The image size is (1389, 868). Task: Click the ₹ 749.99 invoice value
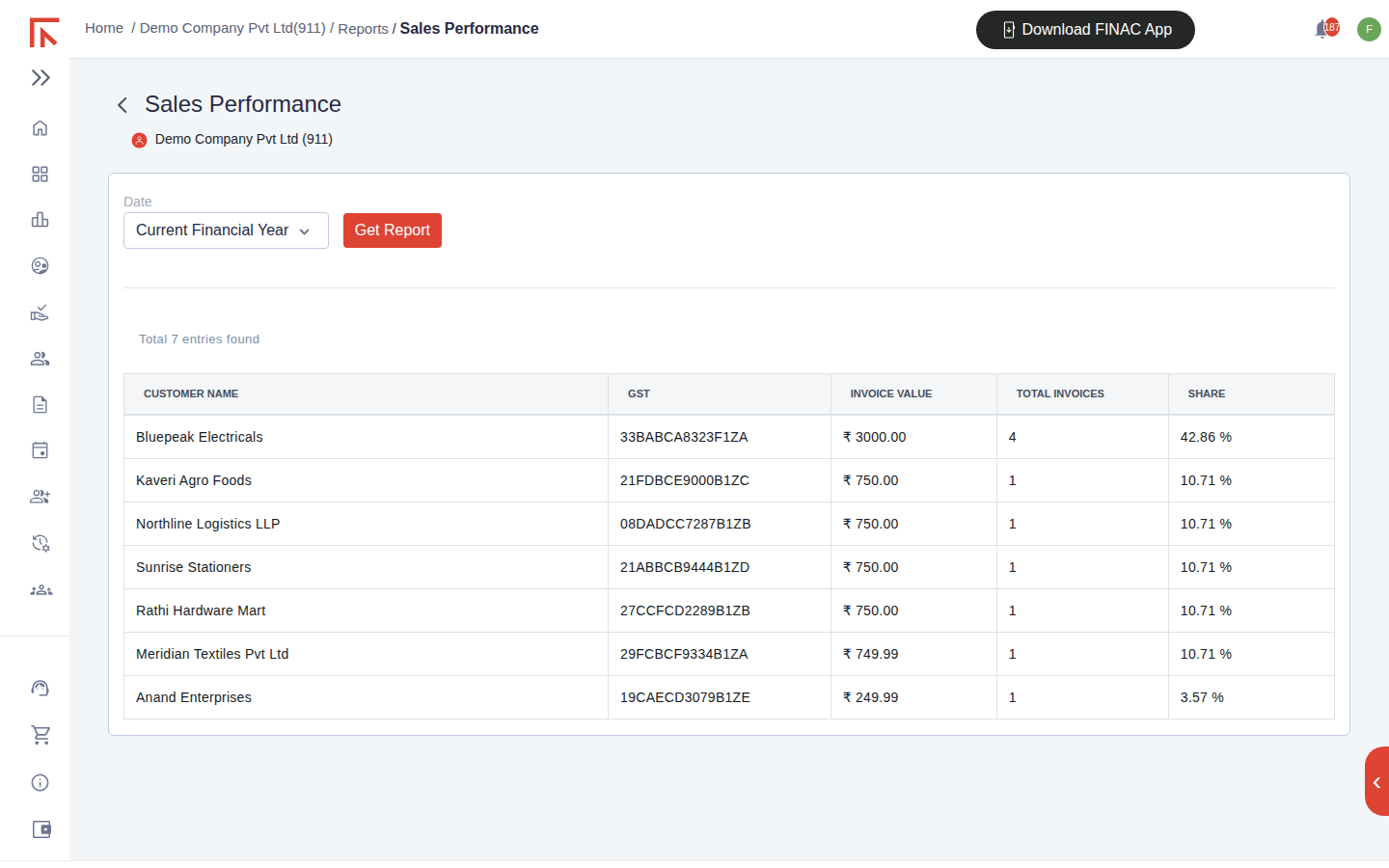tap(871, 654)
